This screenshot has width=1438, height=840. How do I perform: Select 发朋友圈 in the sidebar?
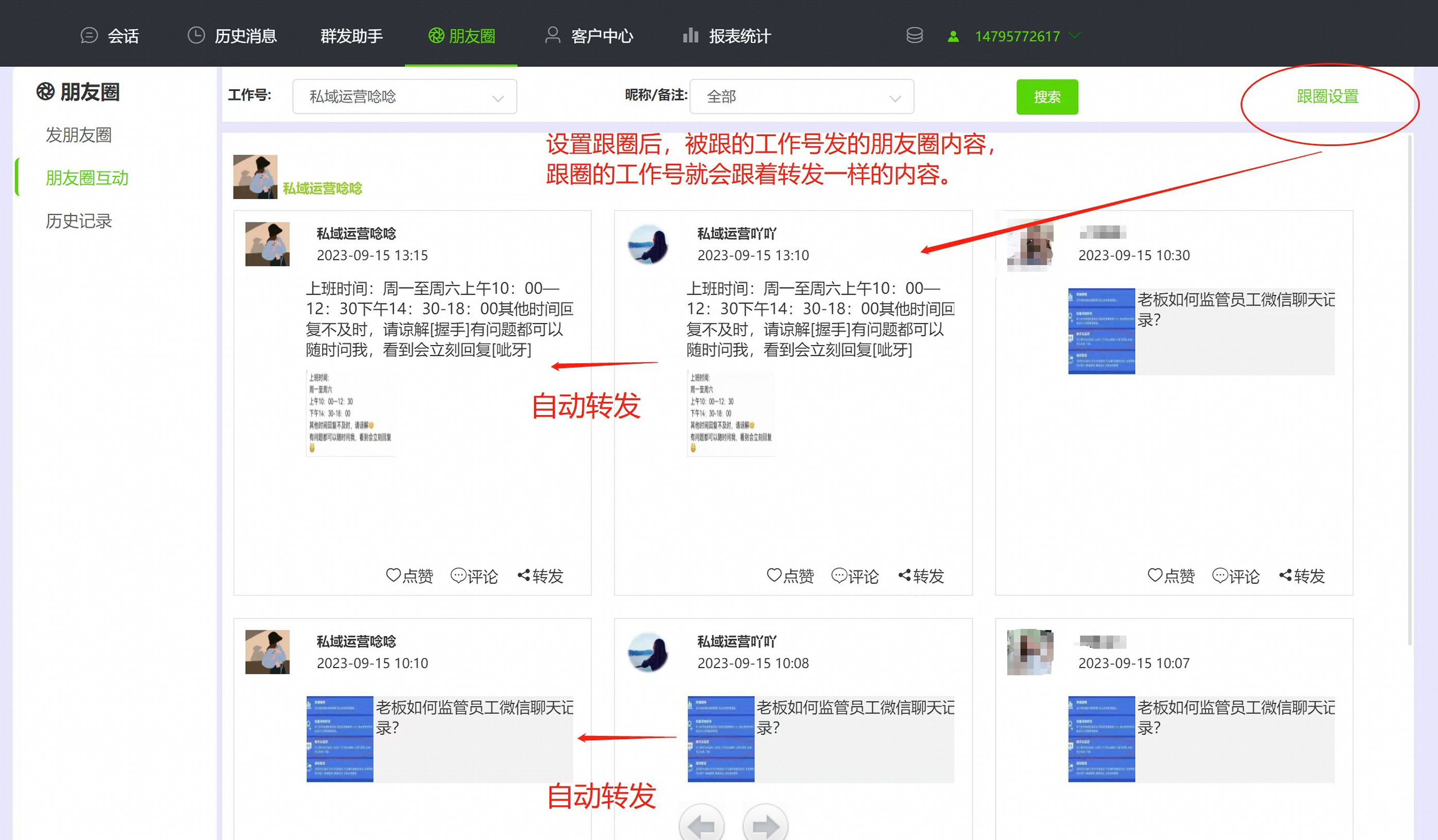pos(79,134)
